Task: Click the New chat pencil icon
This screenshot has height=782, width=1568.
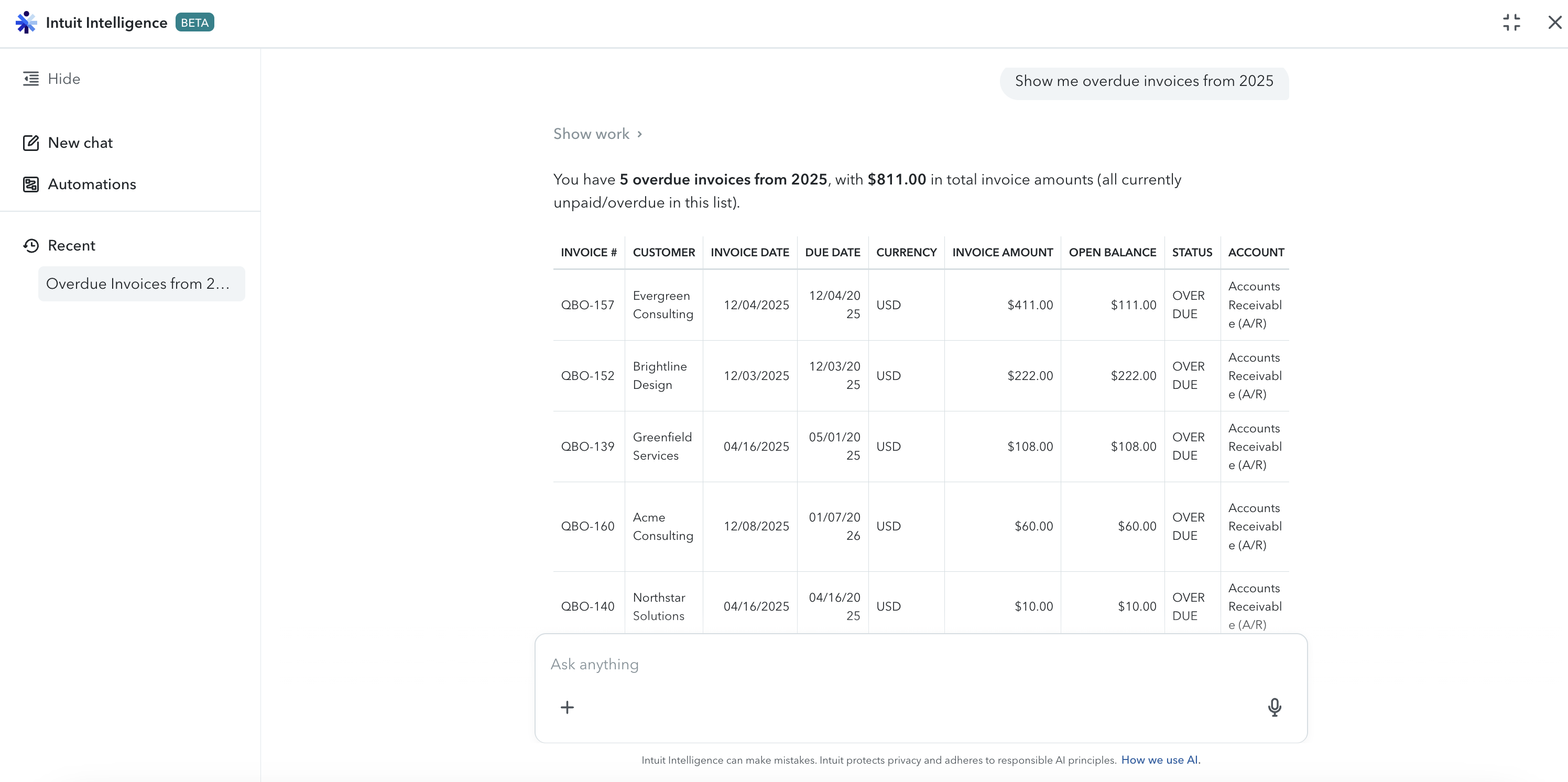Action: point(31,143)
